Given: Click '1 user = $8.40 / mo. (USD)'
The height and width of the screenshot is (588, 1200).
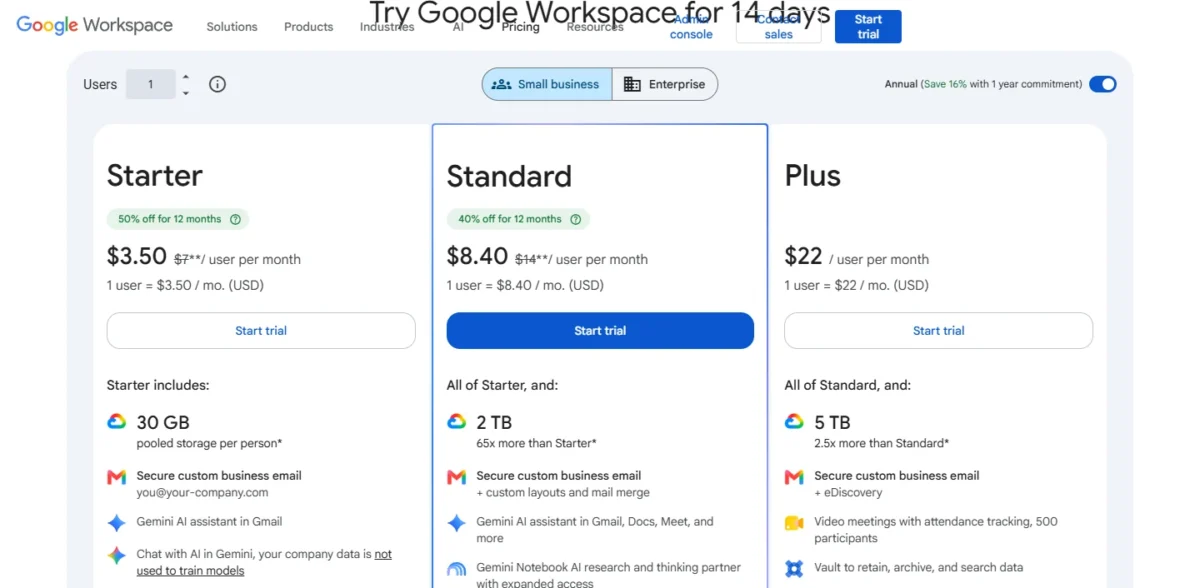Looking at the screenshot, I should coord(525,285).
